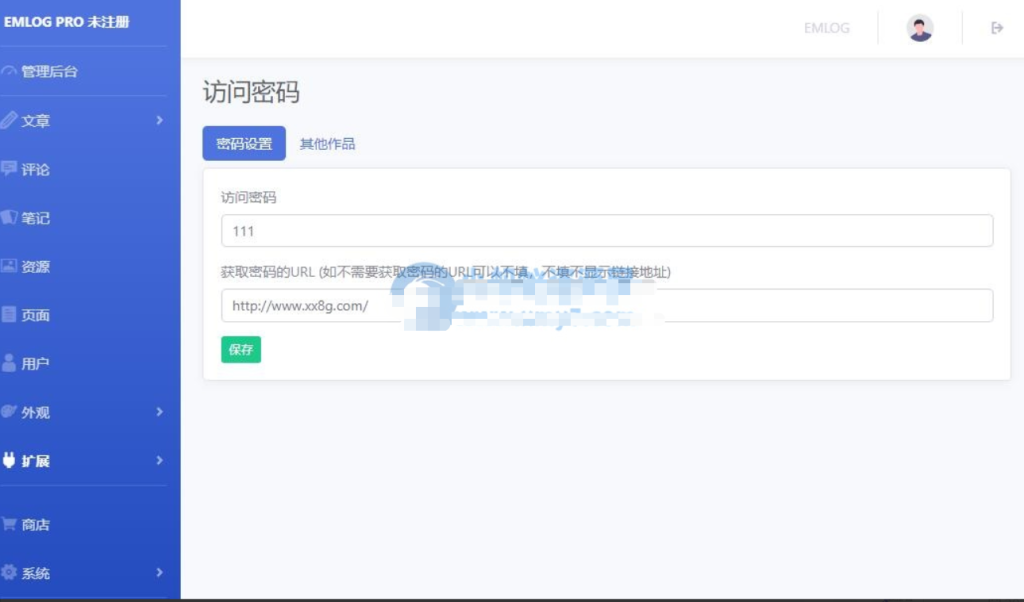Select the URL input with xx8g.com
Image resolution: width=1024 pixels, height=602 pixels.
click(605, 305)
